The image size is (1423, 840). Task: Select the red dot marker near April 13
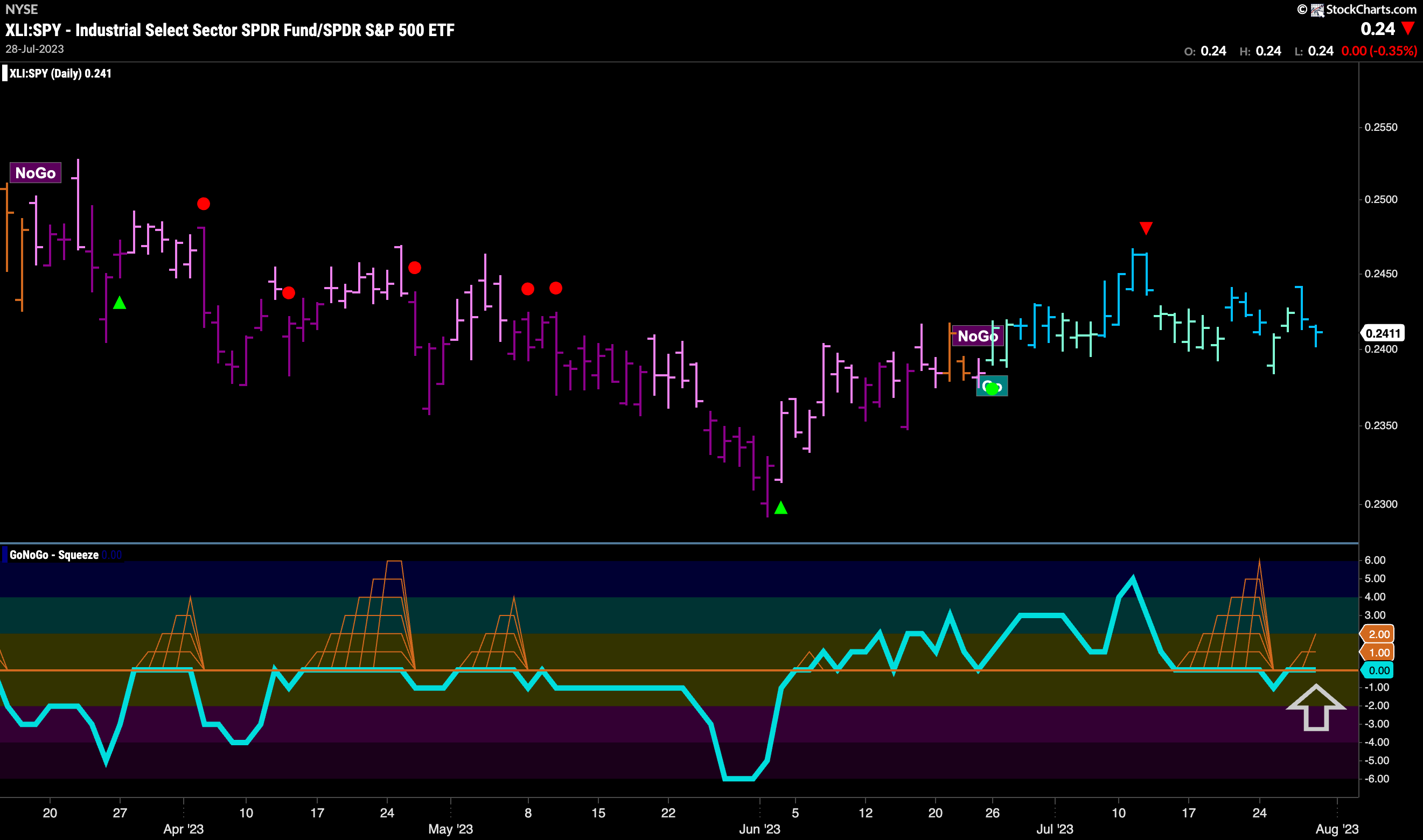click(289, 292)
